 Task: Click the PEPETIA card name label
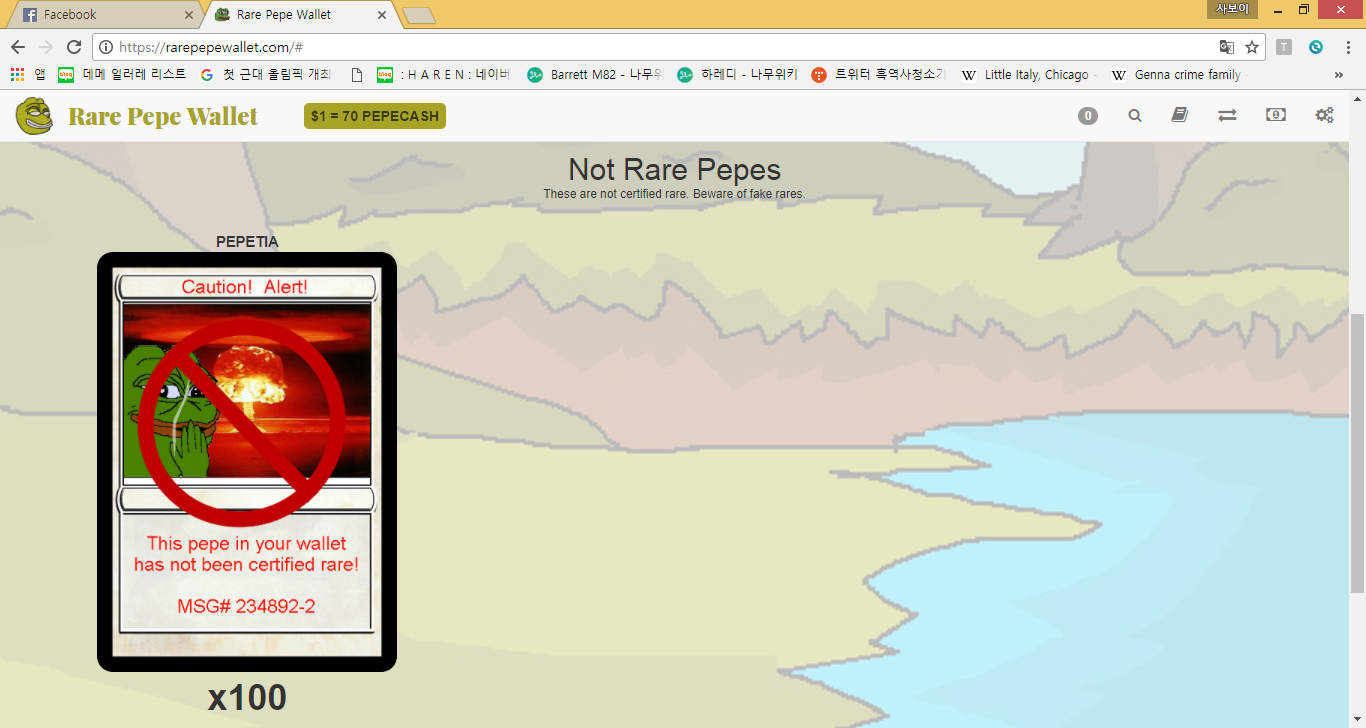click(247, 242)
